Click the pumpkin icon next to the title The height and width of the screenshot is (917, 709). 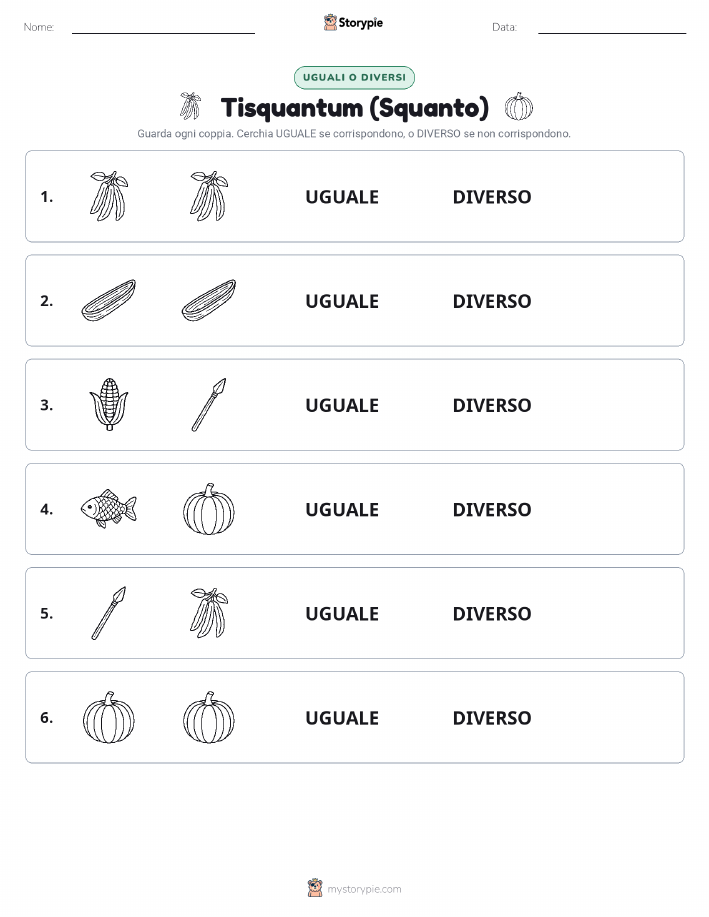pyautogui.click(x=519, y=106)
